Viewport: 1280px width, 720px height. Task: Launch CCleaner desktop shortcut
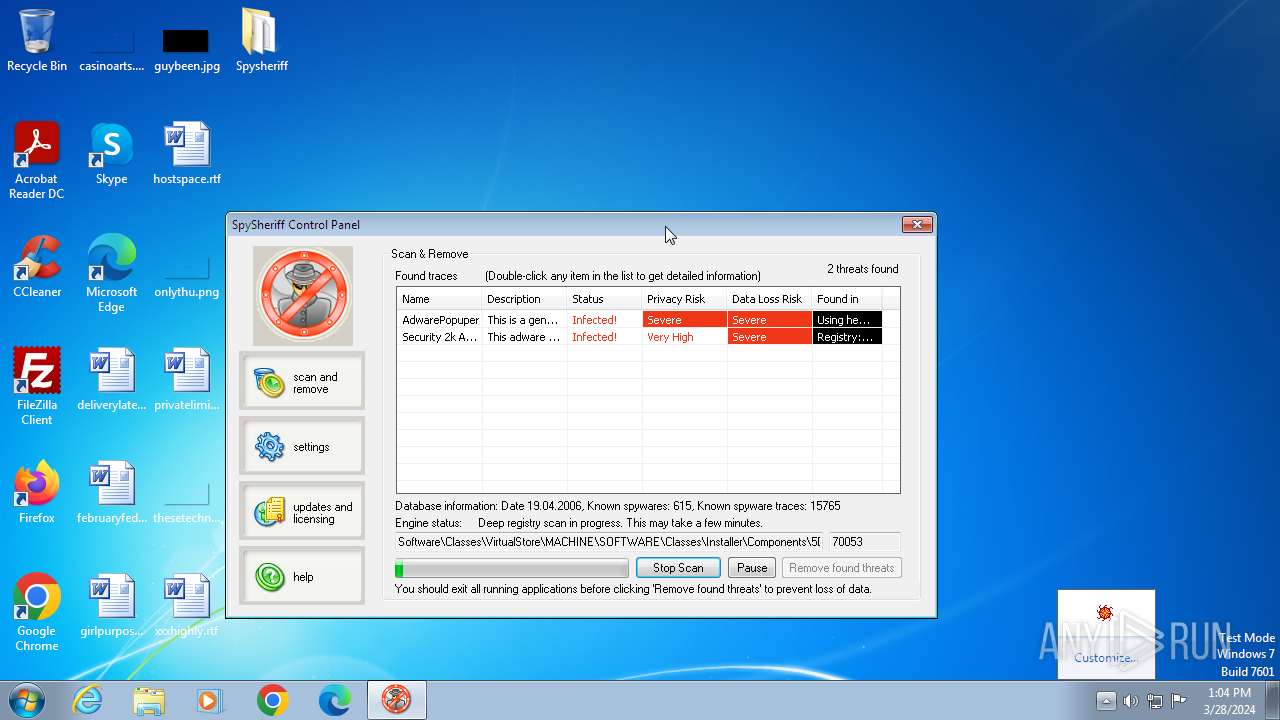point(37,266)
